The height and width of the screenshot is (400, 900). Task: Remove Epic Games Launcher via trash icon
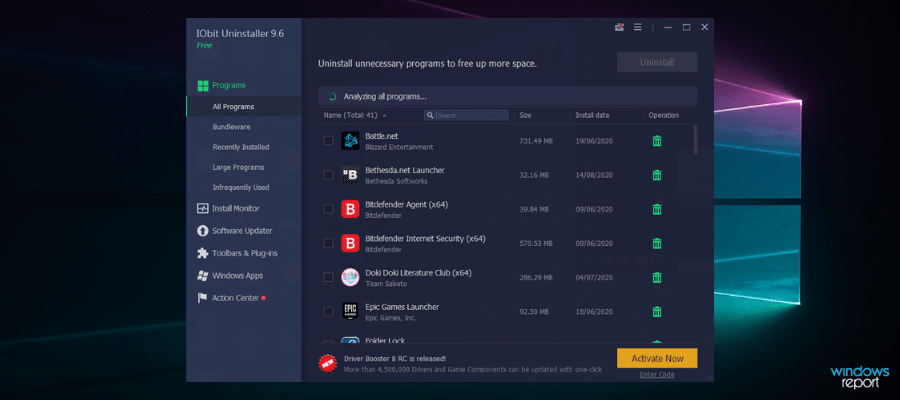coord(657,312)
